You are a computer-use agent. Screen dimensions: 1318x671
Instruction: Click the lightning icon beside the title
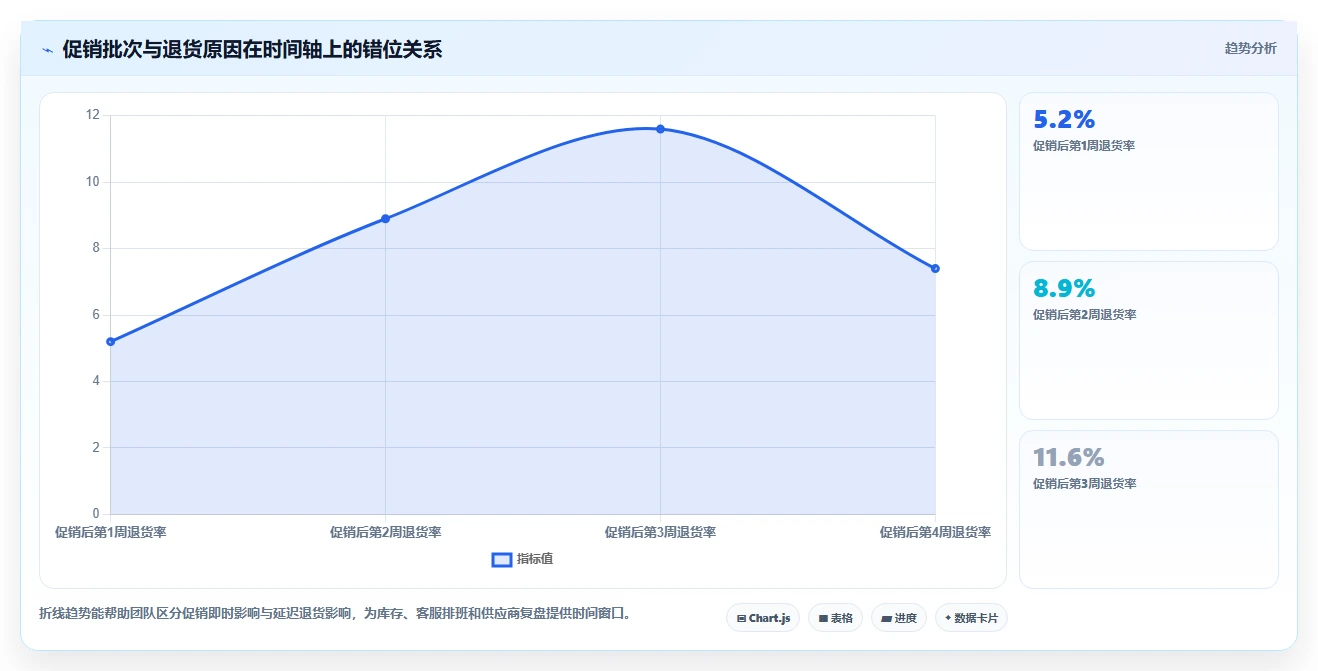(47, 50)
